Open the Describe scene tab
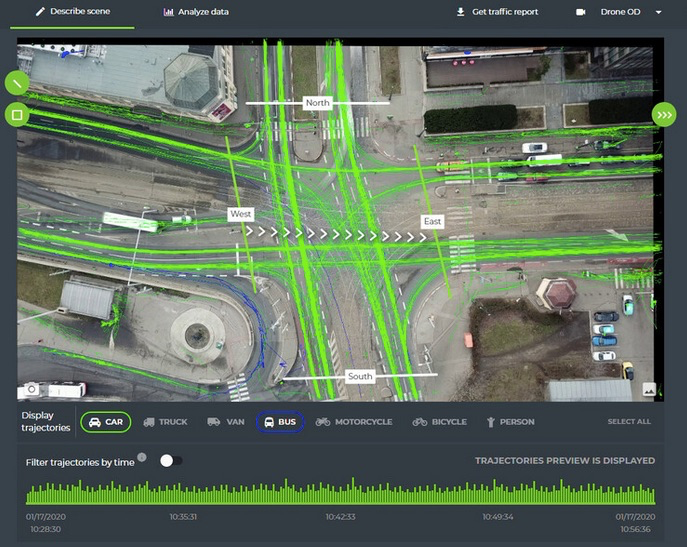 73,12
